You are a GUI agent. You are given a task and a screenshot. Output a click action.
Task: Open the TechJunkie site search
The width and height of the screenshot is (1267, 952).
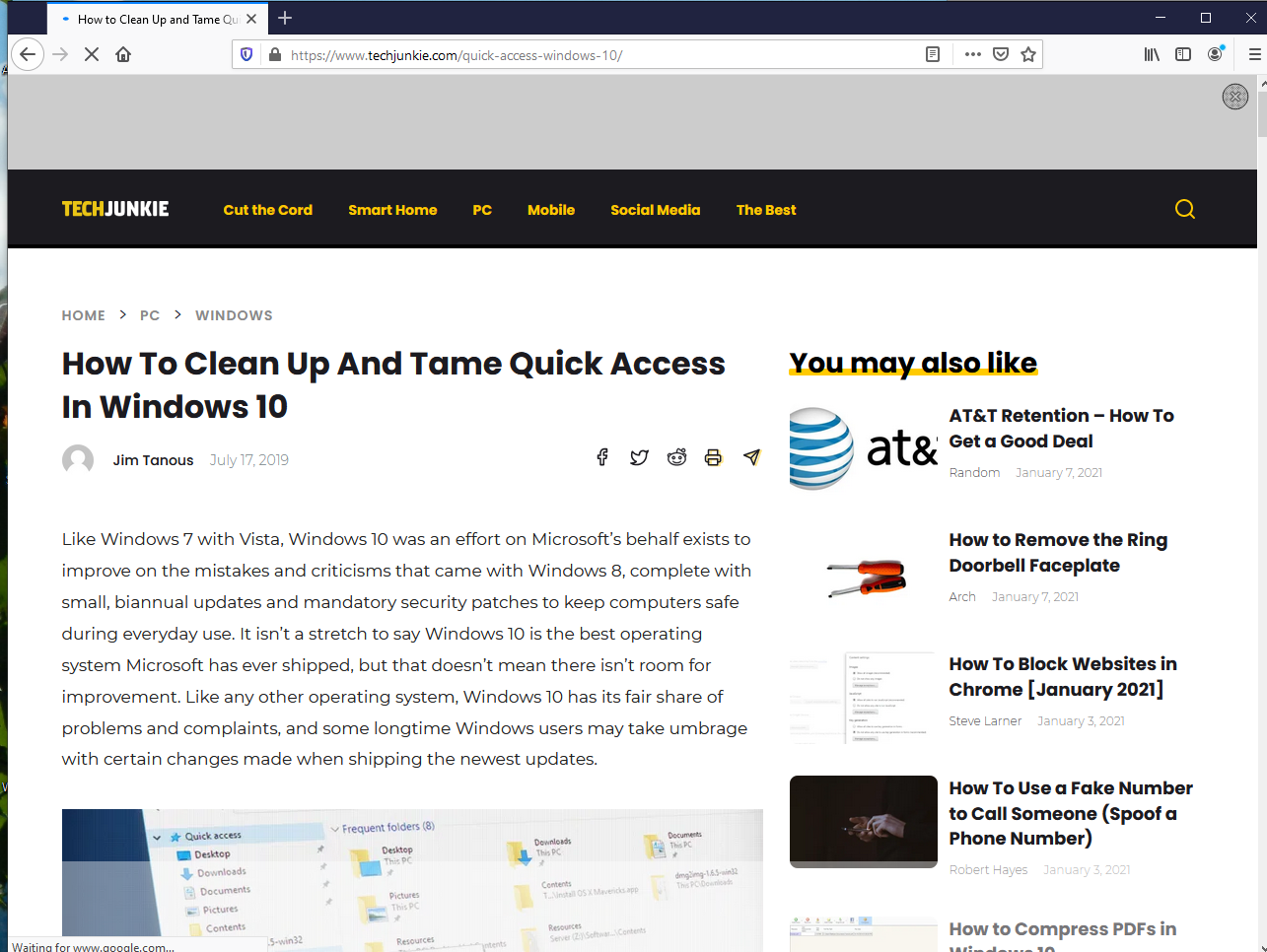1184,209
